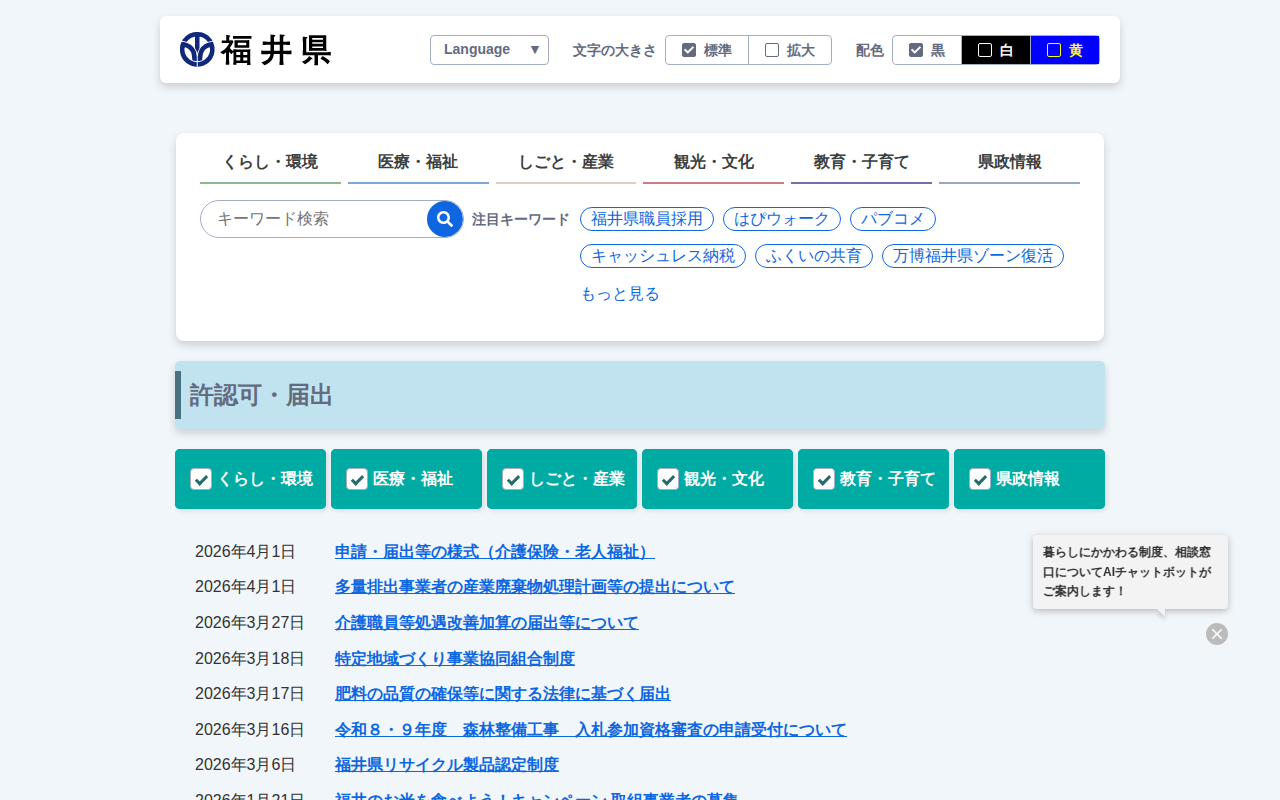Open the くらし・環境 navigation tab
The width and height of the screenshot is (1280, 800).
(x=270, y=162)
